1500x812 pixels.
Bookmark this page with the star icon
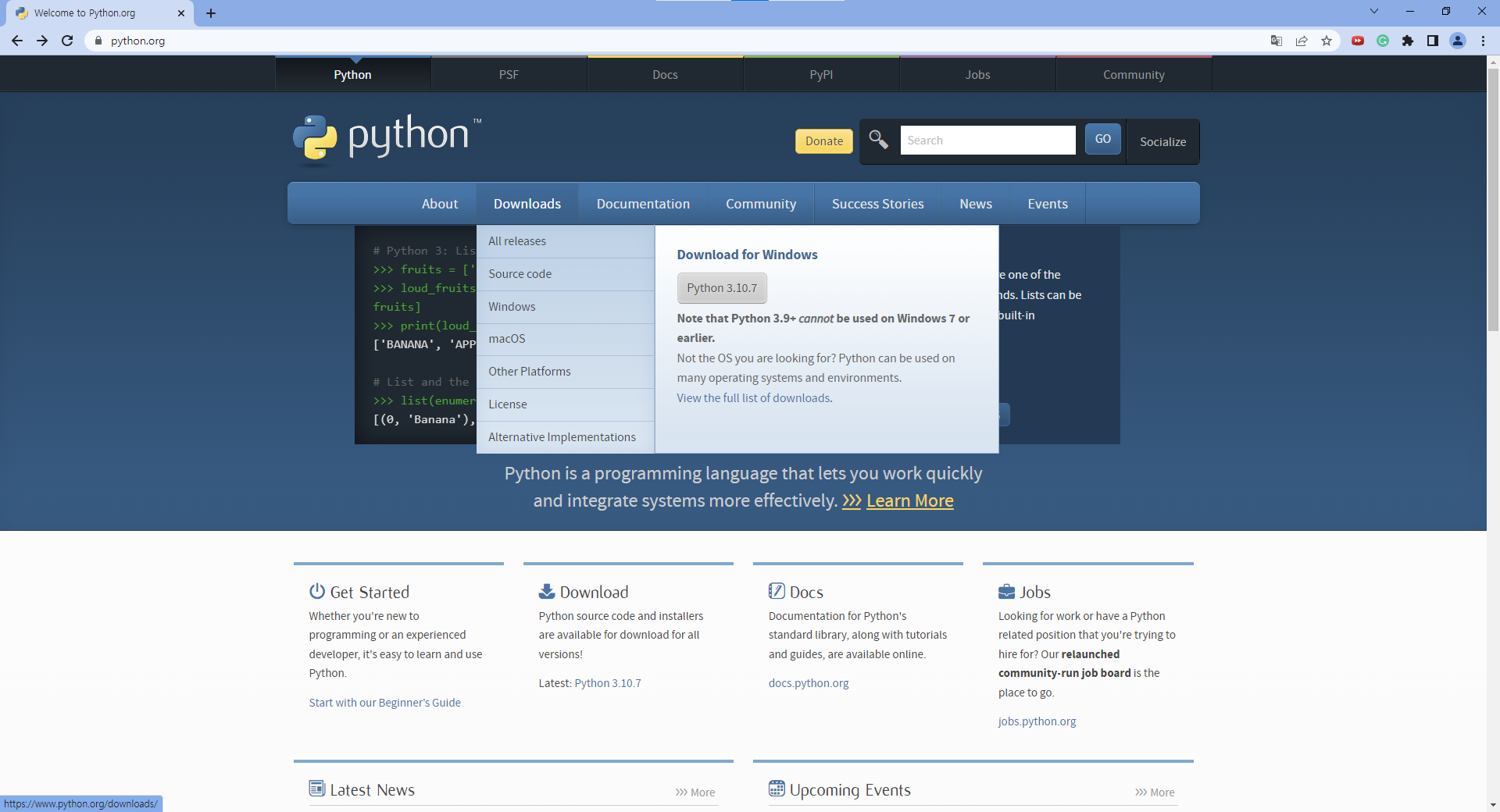click(1327, 41)
